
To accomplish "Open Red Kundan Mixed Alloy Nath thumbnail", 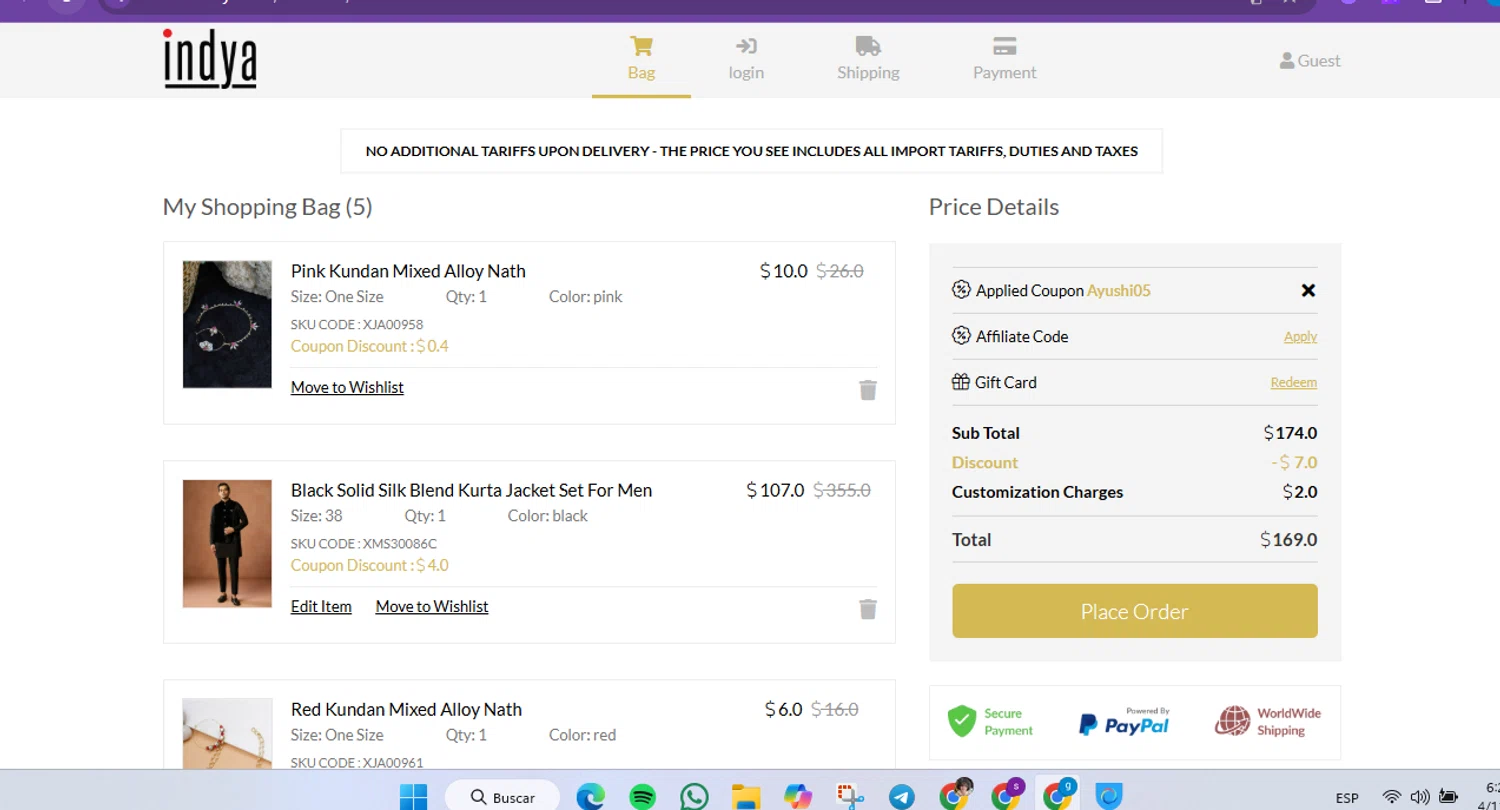I will (227, 734).
